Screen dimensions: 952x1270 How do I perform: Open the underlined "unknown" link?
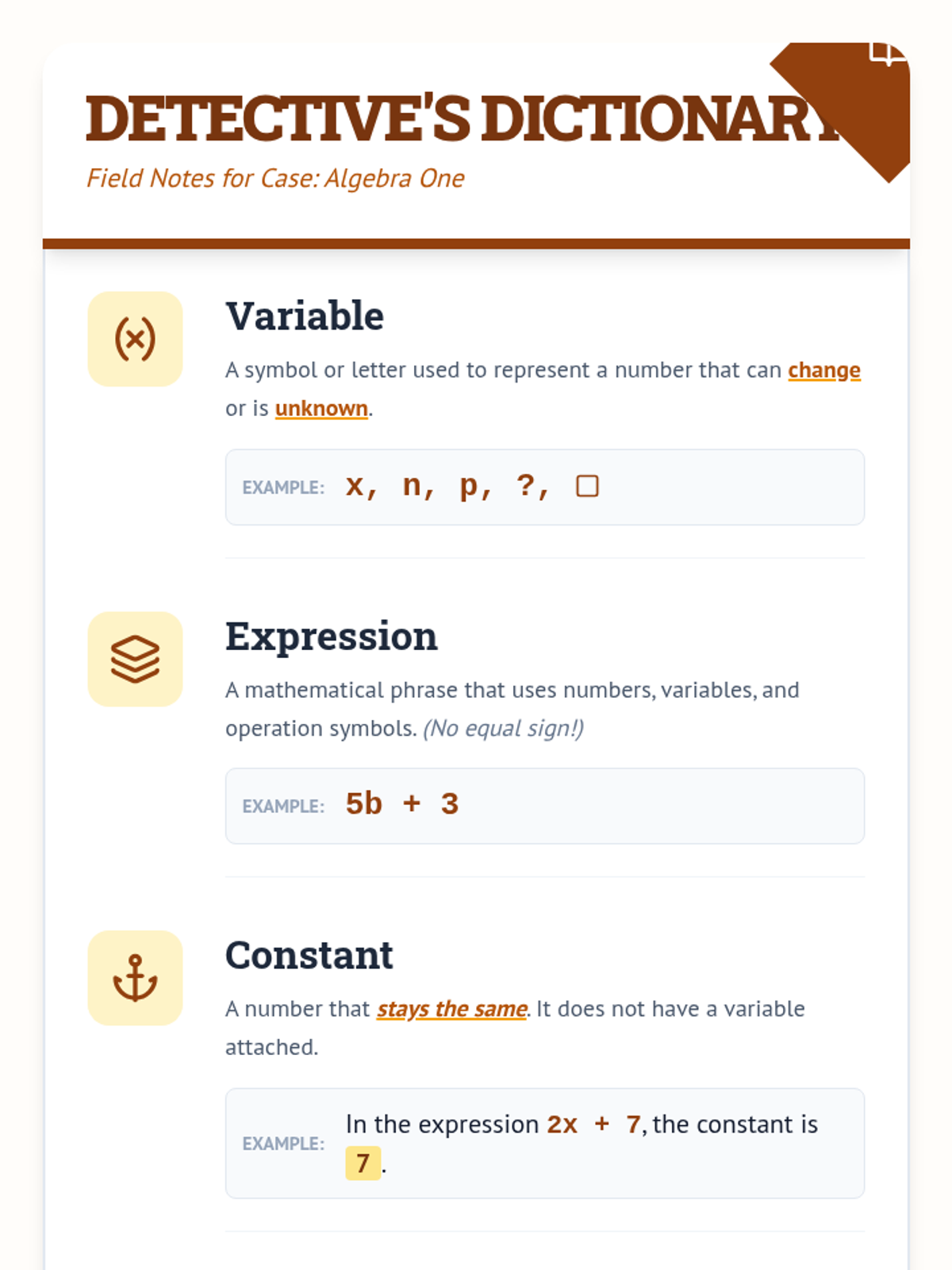[321, 408]
